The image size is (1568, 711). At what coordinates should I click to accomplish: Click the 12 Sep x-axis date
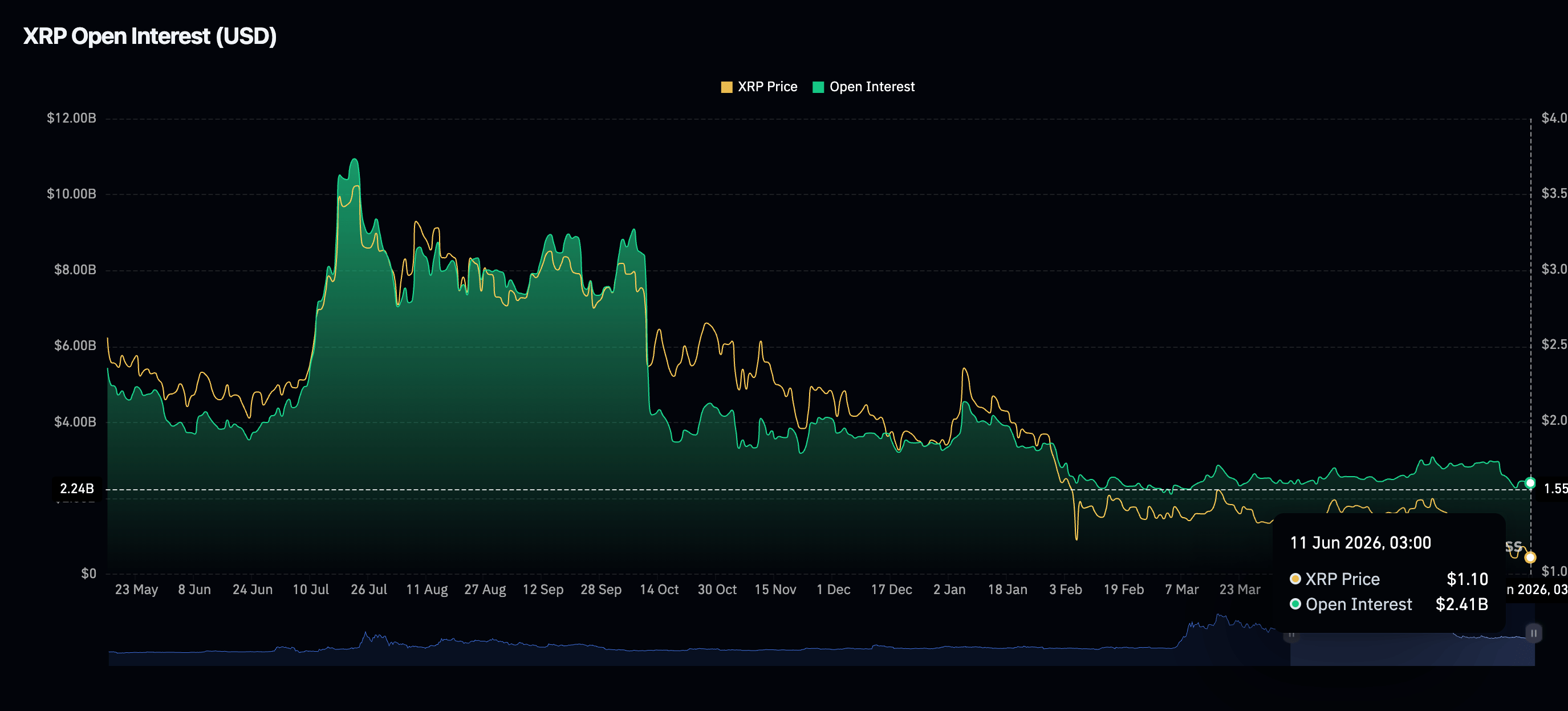543,589
